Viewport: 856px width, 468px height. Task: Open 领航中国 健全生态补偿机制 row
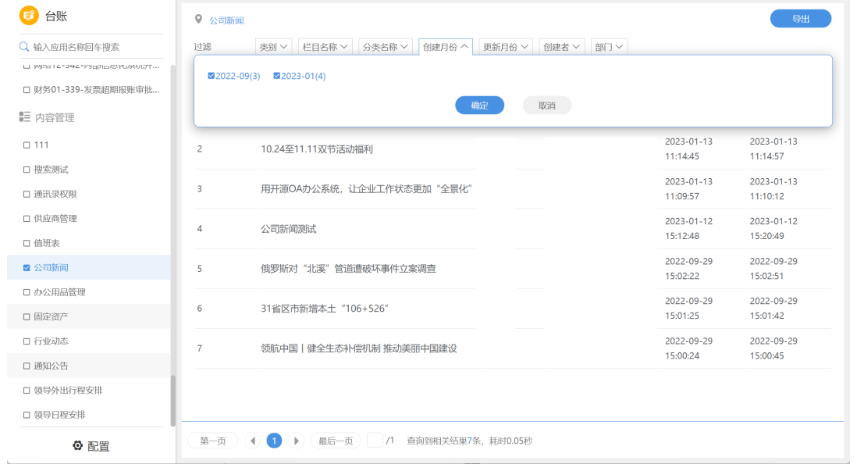[x=359, y=348]
